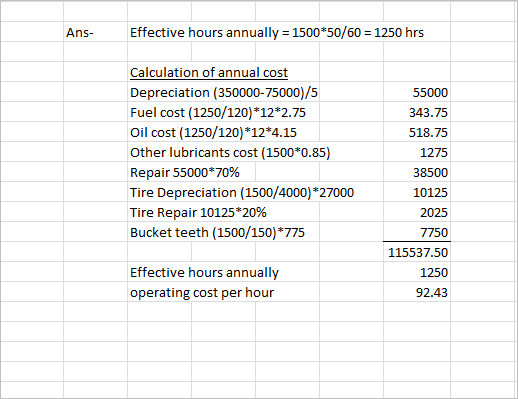Image resolution: width=518 pixels, height=399 pixels.
Task: Click the 'Fuel cost (1250/120)*12*2.75' label
Action: coord(218,112)
